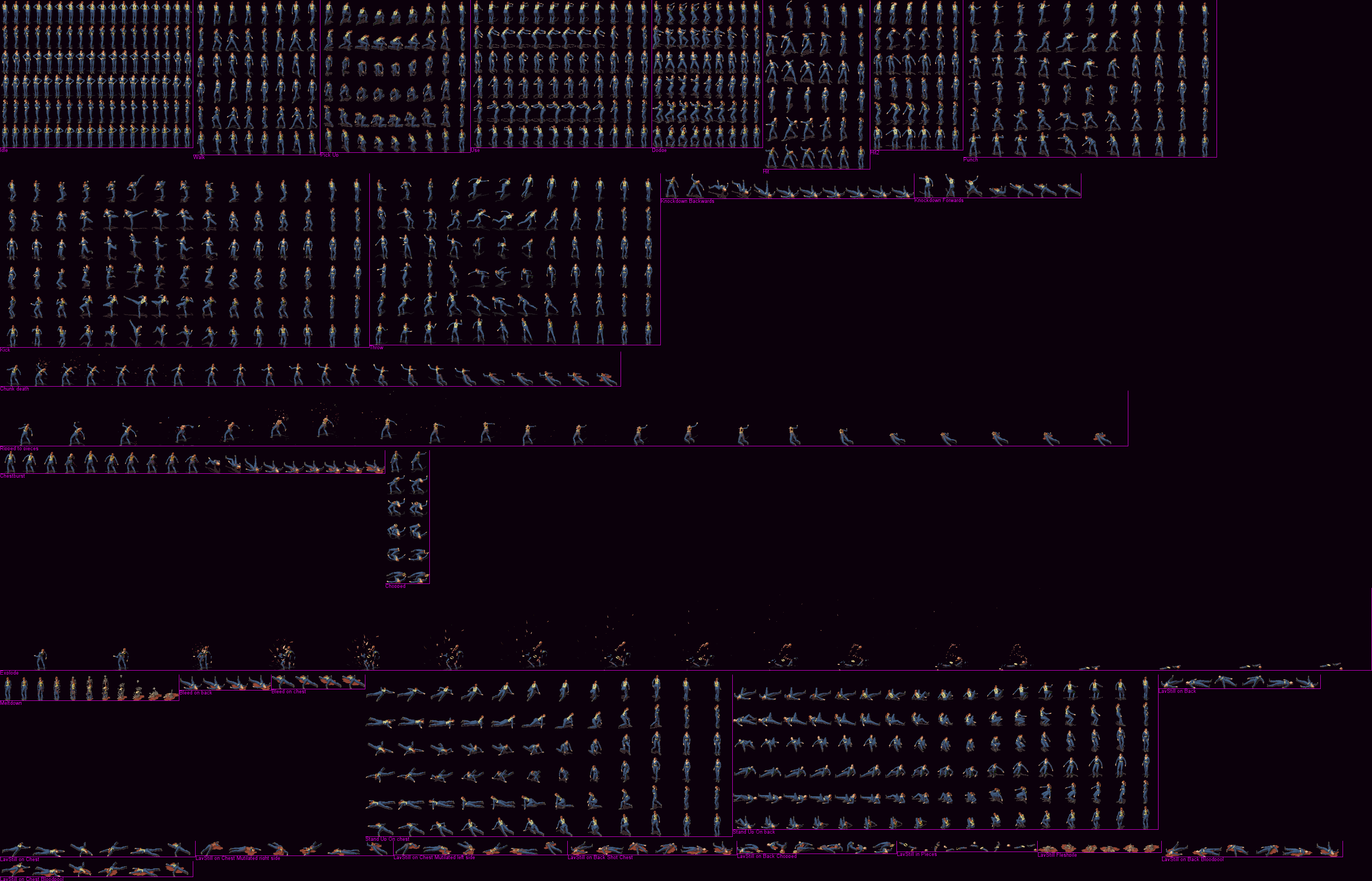Click the Stand Up On chest label
This screenshot has width=1372, height=881.
point(388,839)
